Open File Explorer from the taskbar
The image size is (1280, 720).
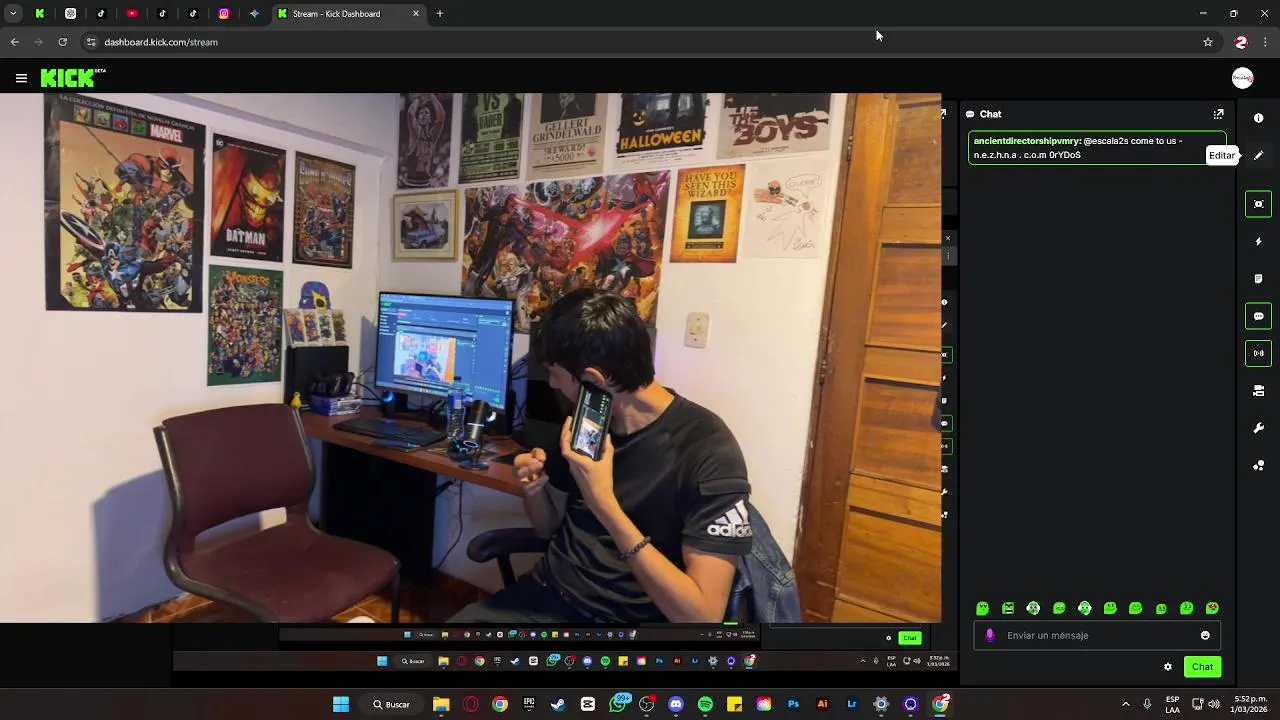441,704
